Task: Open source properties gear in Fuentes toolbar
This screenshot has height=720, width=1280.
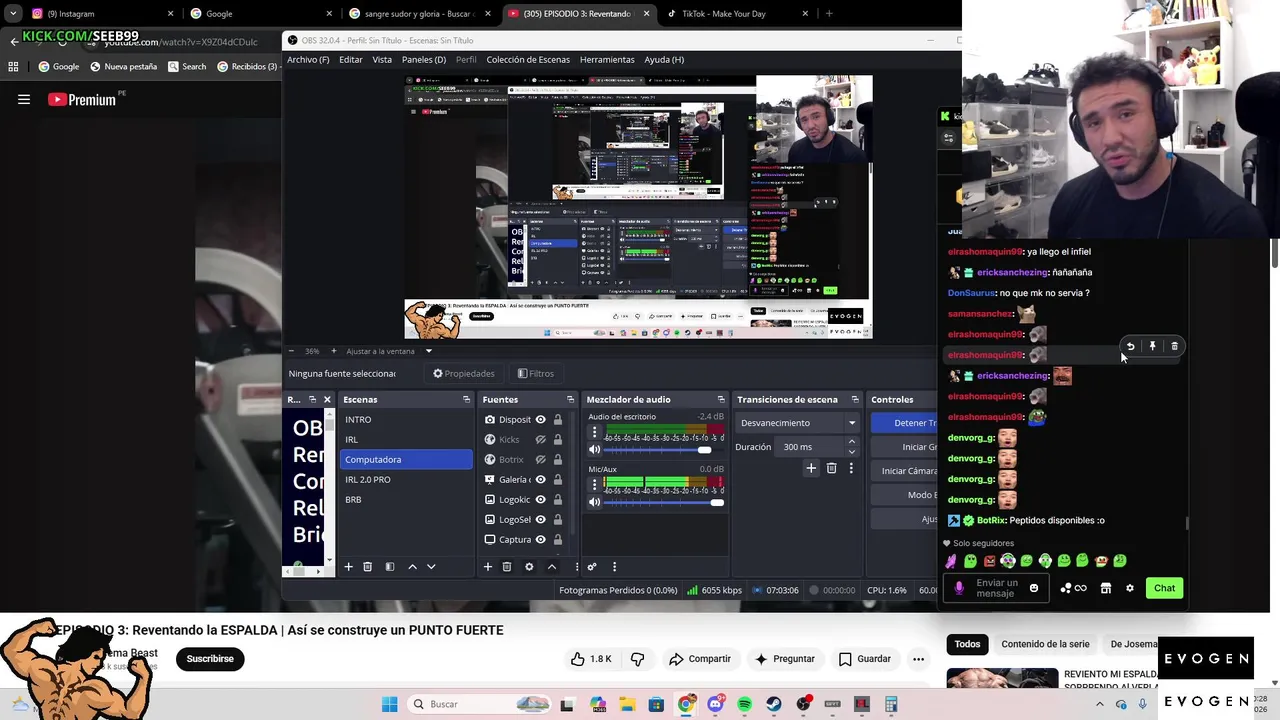Action: coord(529,567)
